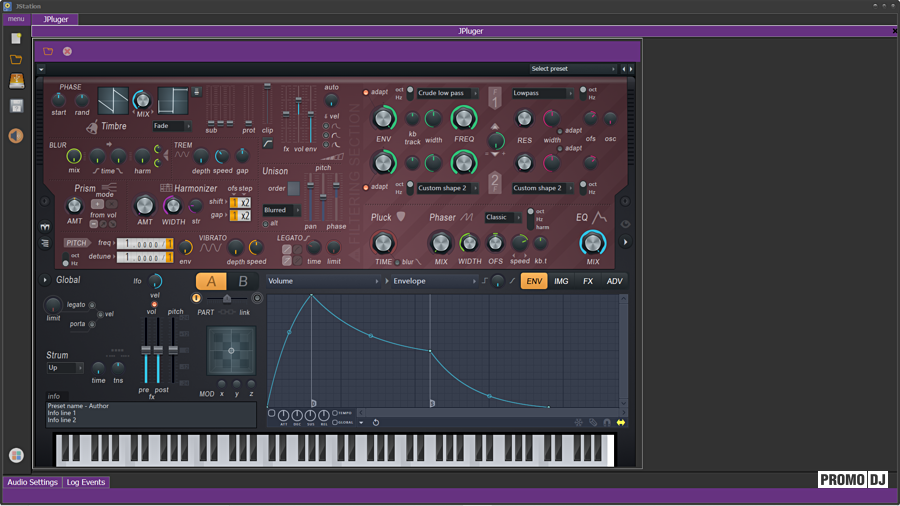900x506 pixels.
Task: Click the filter curve icon under clip
Action: click(268, 144)
